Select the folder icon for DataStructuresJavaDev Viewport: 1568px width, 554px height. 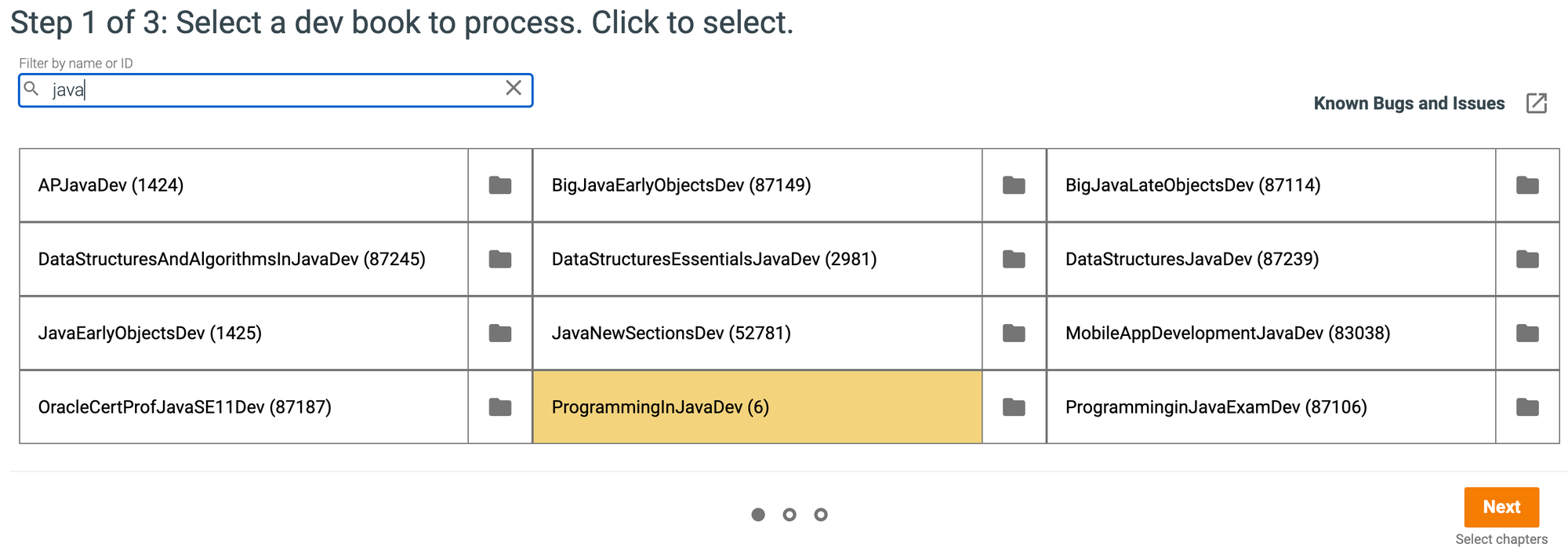click(x=1529, y=259)
